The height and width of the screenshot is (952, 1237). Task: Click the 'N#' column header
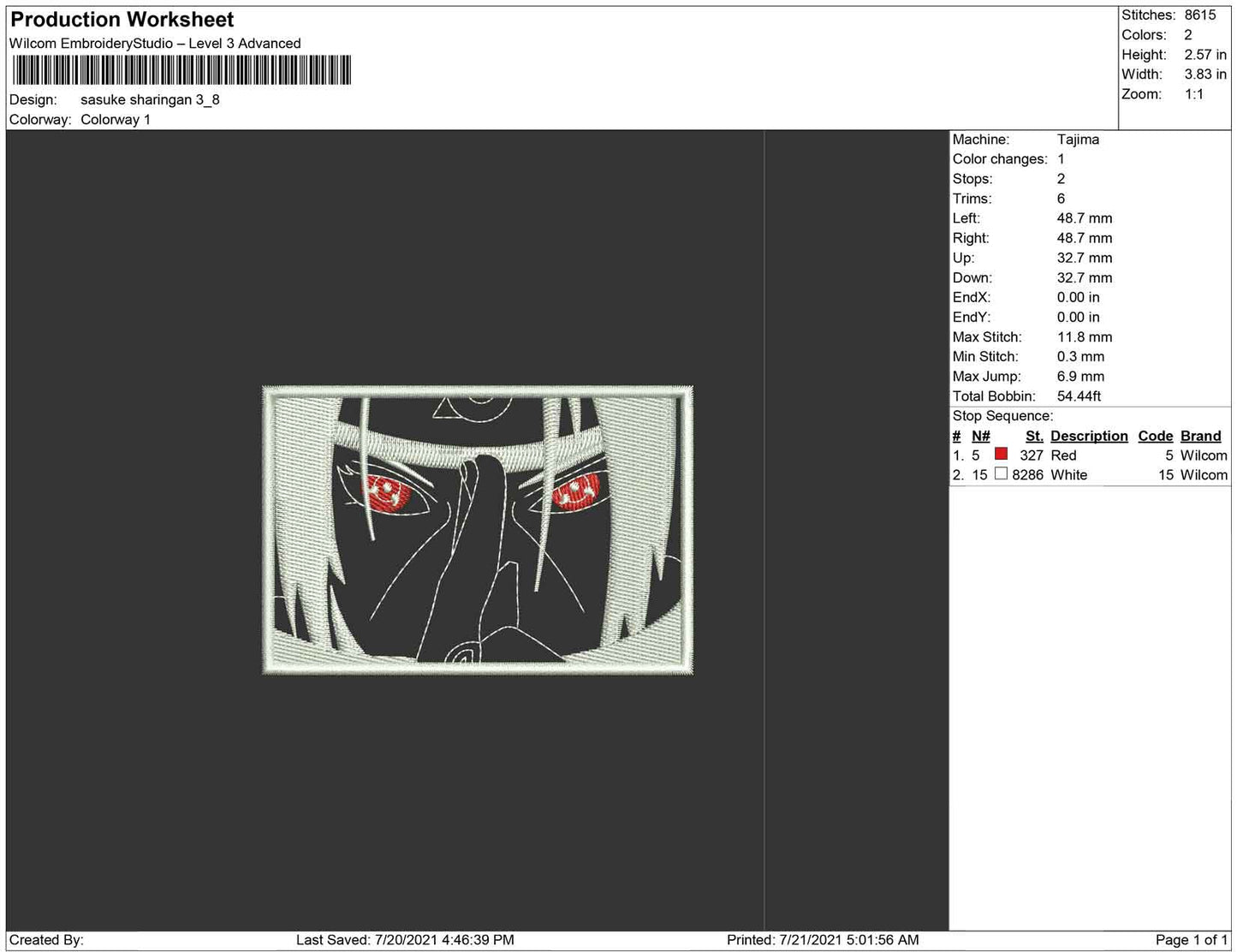click(x=980, y=436)
